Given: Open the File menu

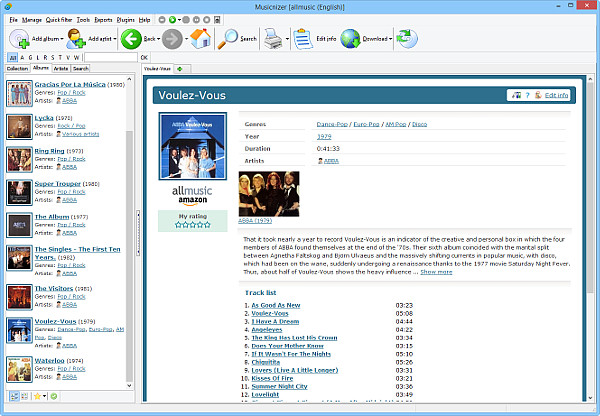Looking at the screenshot, I should point(14,20).
